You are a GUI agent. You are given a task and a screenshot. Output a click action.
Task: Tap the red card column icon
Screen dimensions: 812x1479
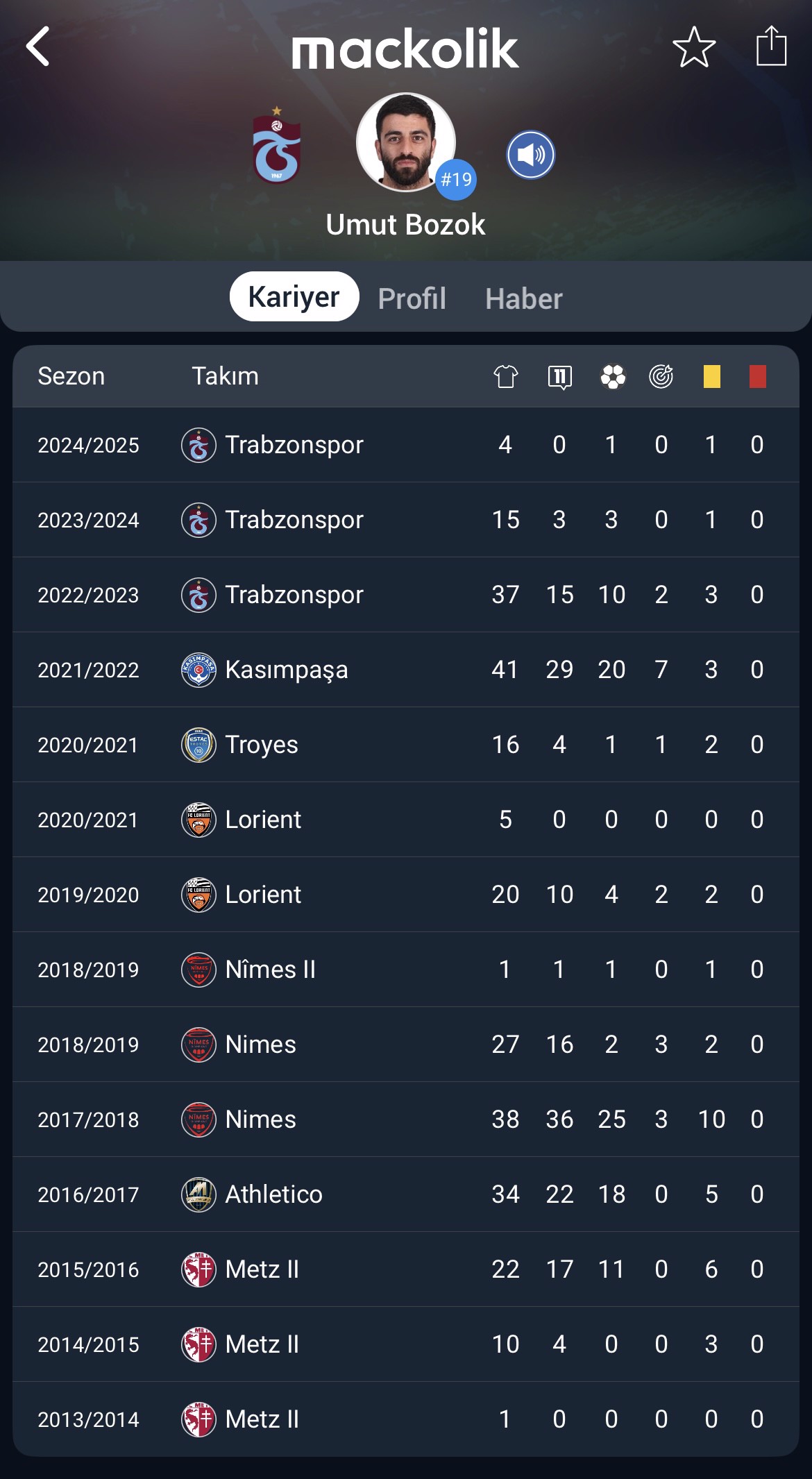point(758,376)
